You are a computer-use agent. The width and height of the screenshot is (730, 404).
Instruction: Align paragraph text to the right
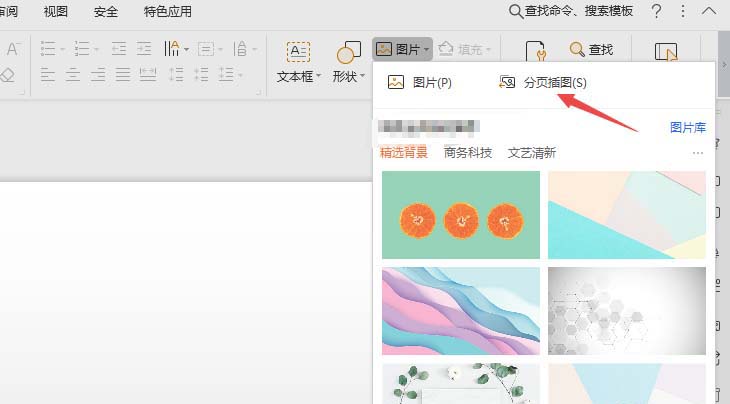click(98, 74)
